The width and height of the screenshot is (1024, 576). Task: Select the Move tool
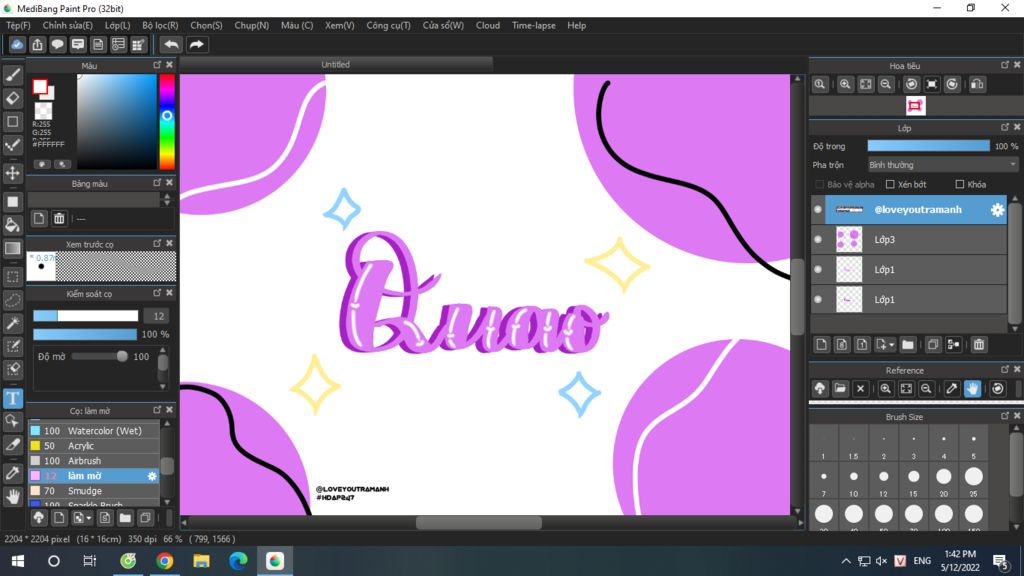tap(12, 173)
